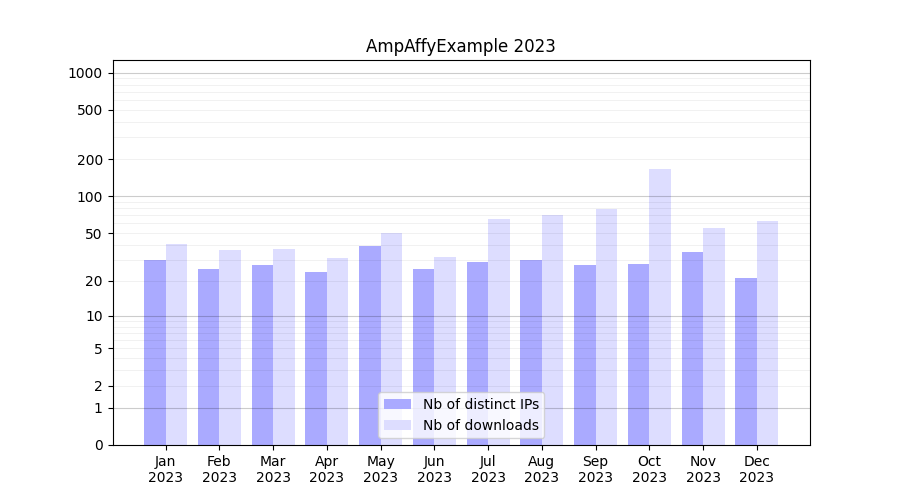Click the Apr 2023 distinct IPs bar
This screenshot has width=900, height=500.
[316, 358]
